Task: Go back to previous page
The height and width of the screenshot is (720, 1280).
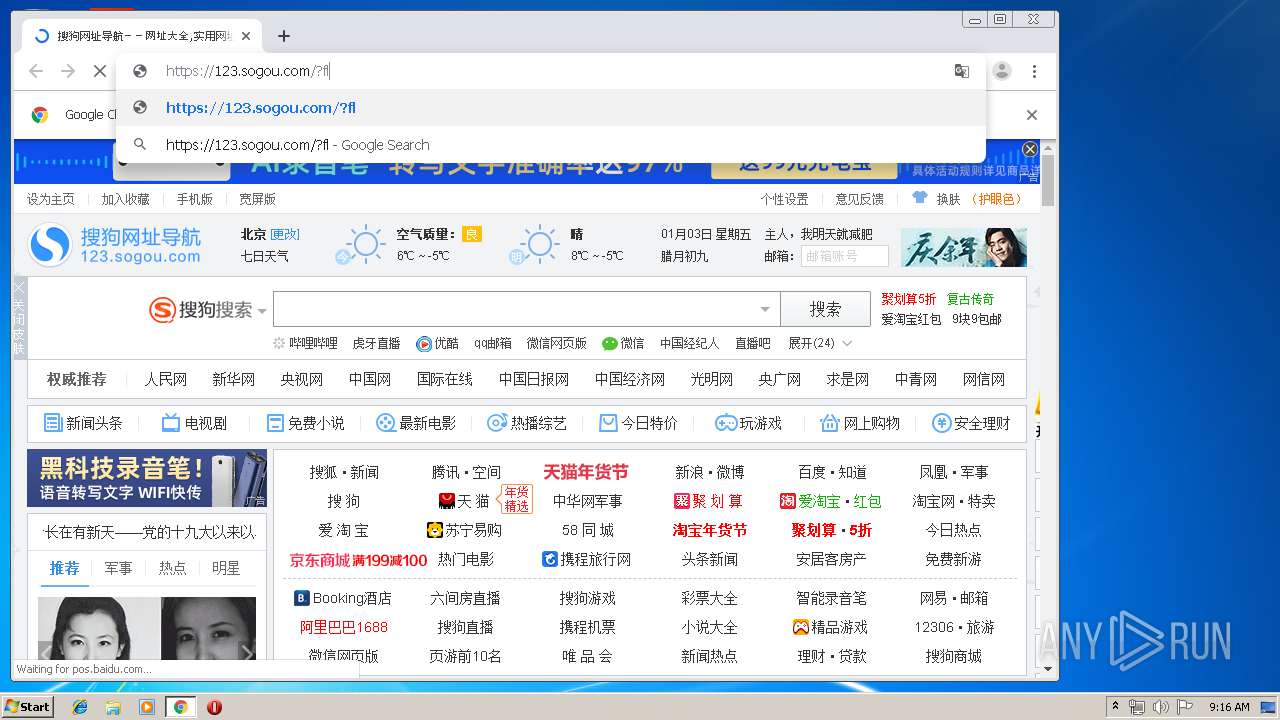Action: 36,71
